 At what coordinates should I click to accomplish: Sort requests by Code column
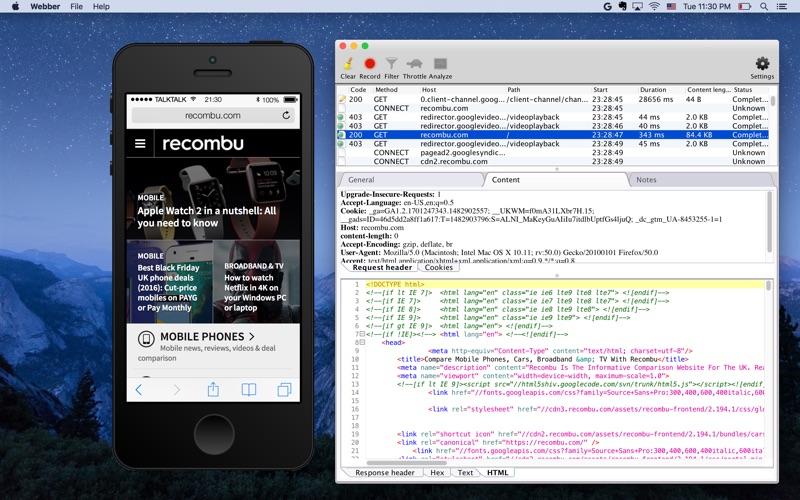[x=359, y=89]
